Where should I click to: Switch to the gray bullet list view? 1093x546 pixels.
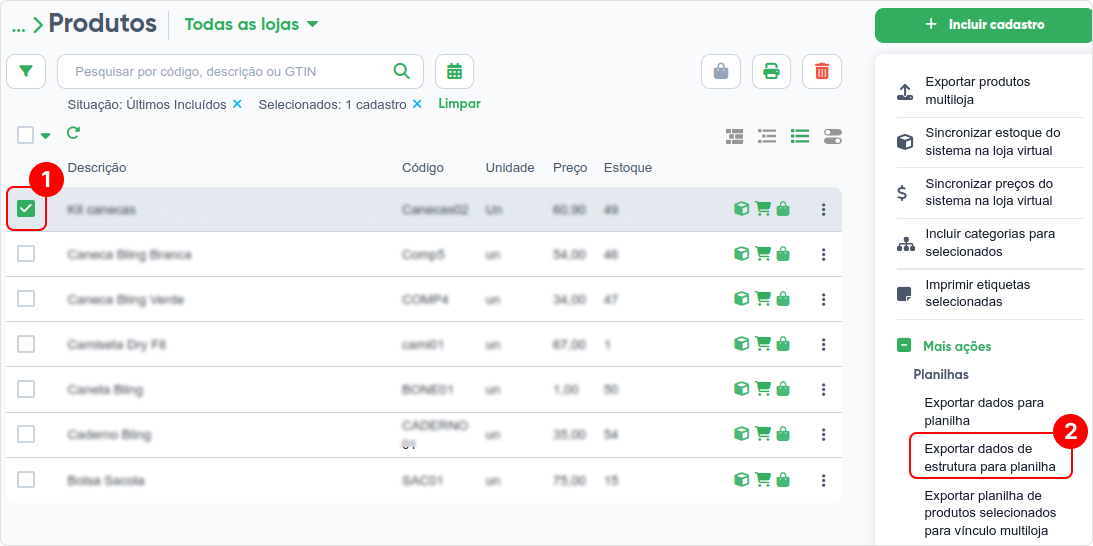coord(767,136)
